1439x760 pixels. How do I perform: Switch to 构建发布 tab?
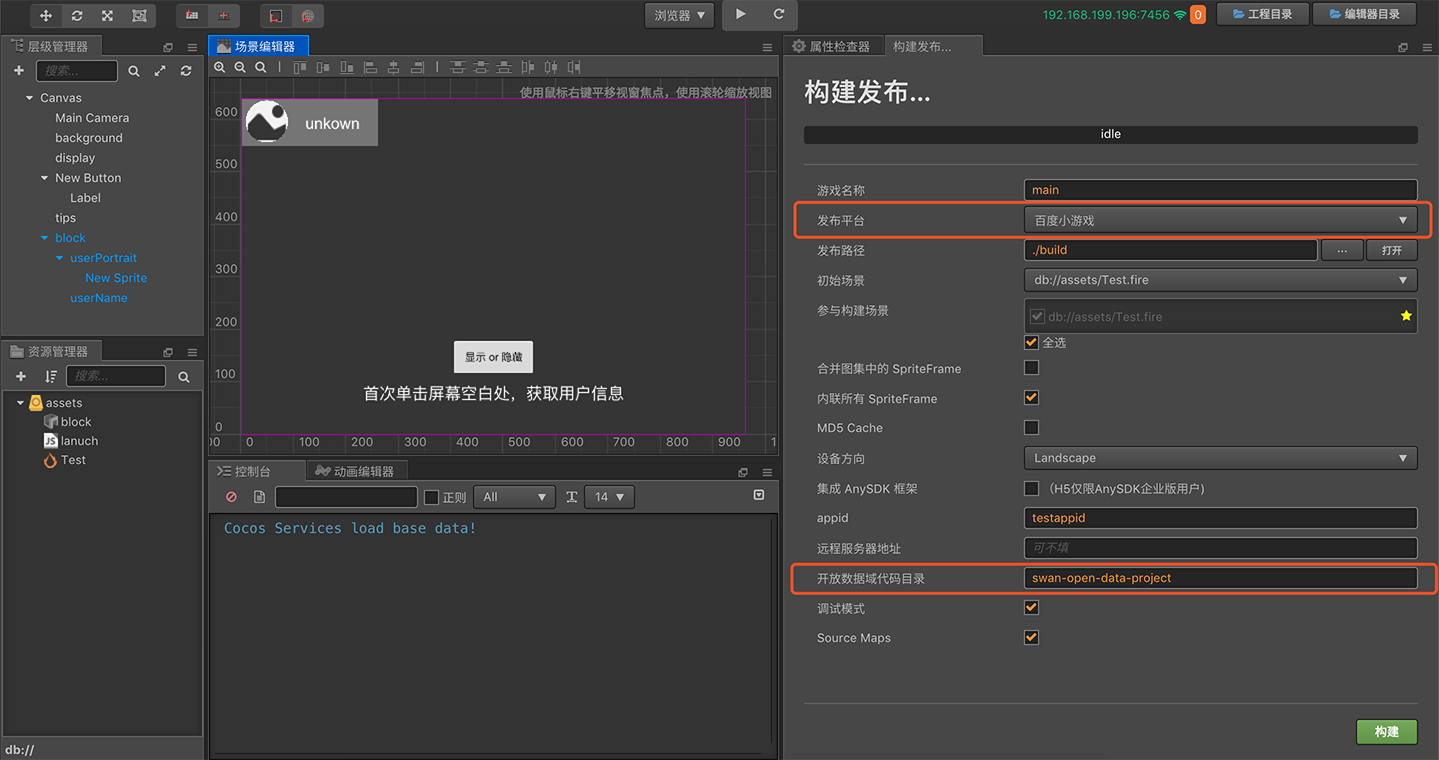(x=933, y=46)
